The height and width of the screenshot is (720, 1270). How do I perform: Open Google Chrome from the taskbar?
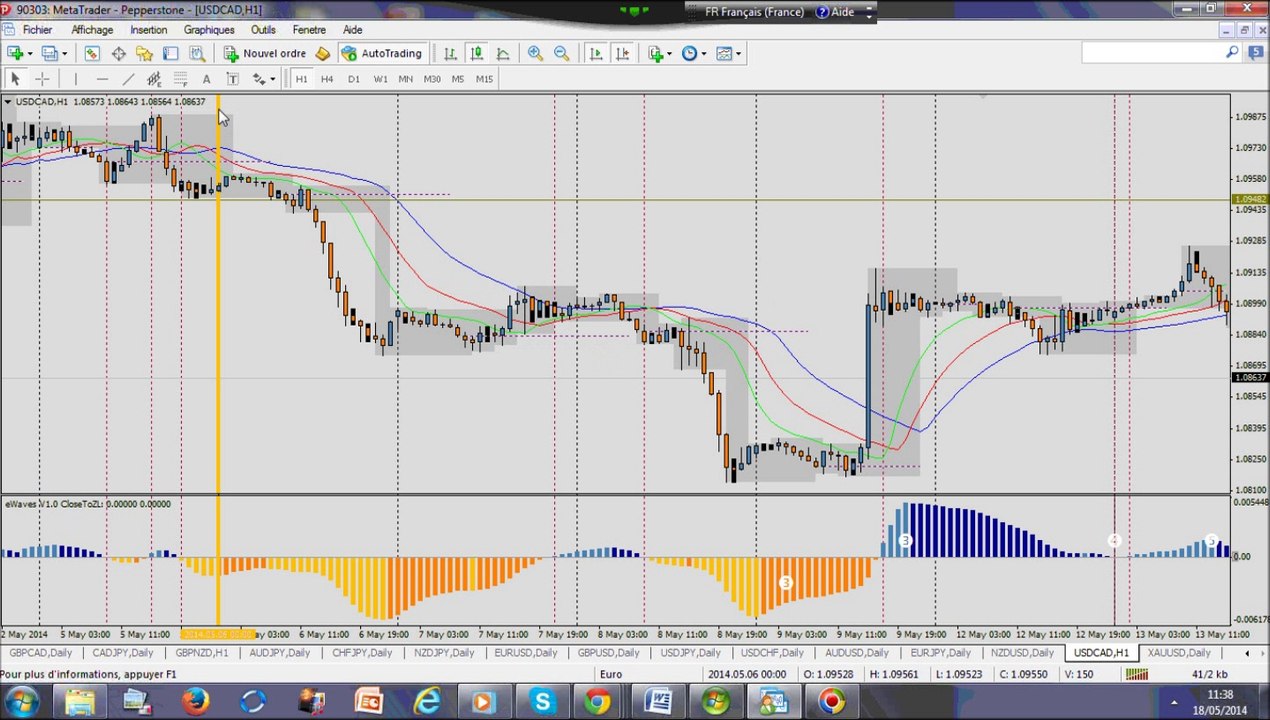pyautogui.click(x=598, y=702)
